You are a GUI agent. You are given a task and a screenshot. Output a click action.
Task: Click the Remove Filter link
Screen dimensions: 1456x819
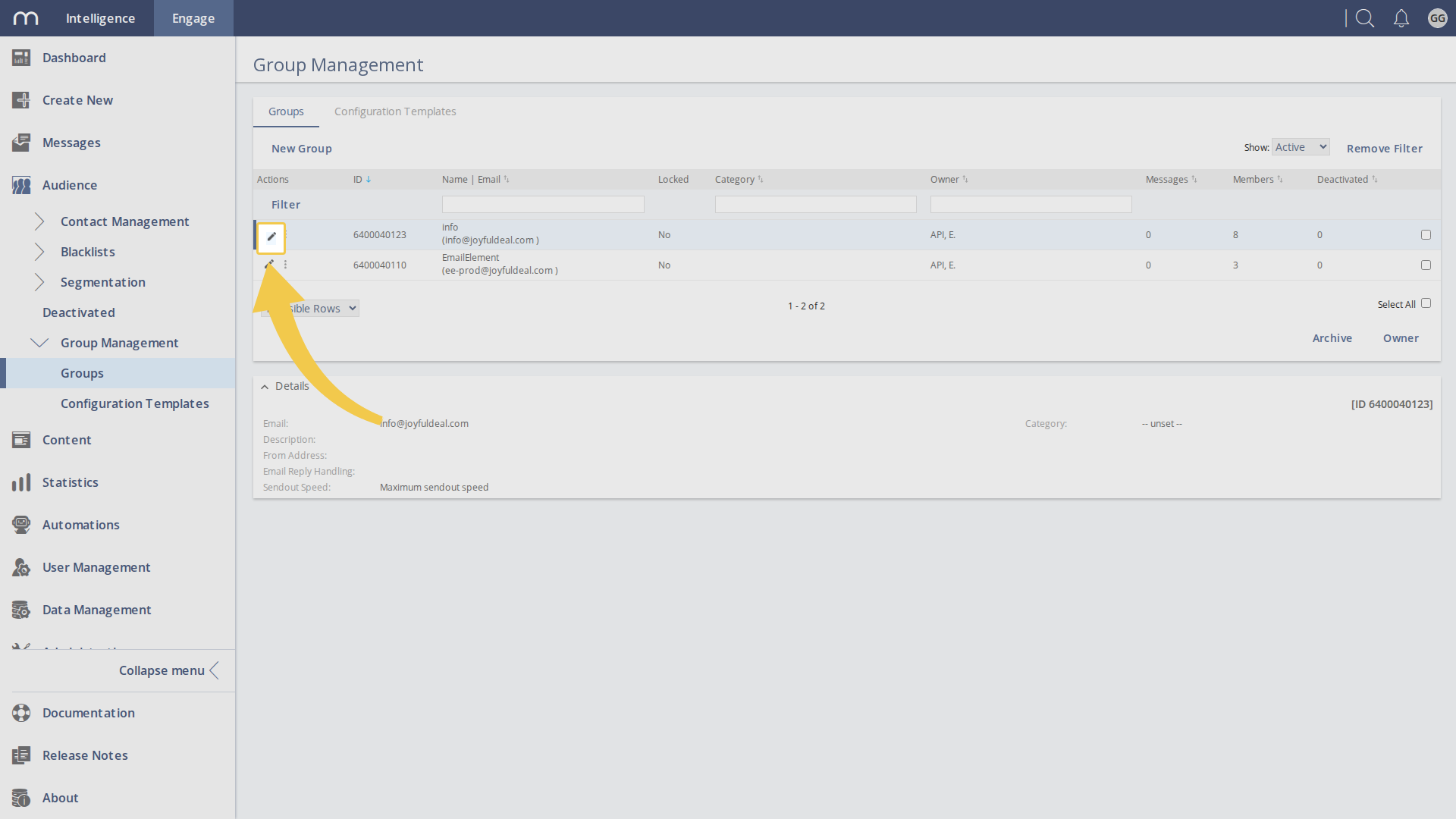(x=1385, y=149)
